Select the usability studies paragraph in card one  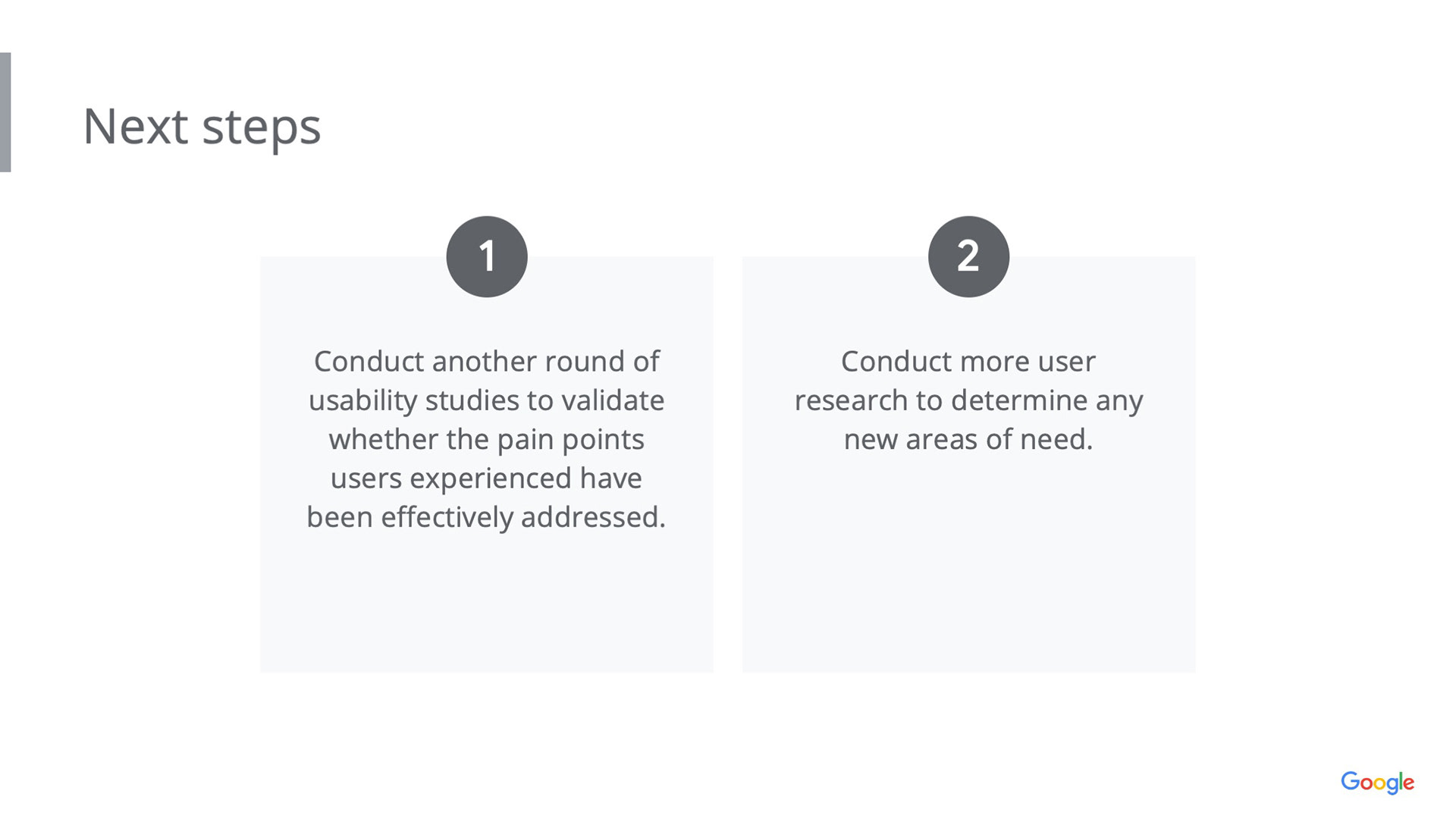[x=486, y=439]
